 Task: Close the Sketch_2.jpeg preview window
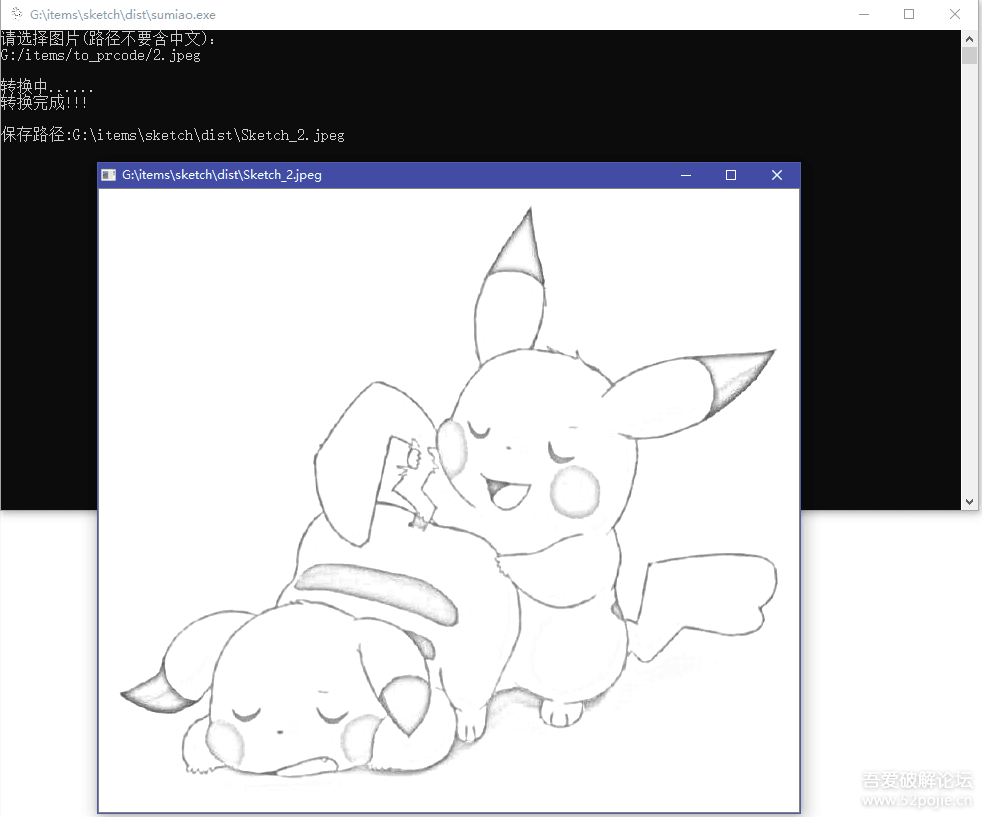pos(777,174)
